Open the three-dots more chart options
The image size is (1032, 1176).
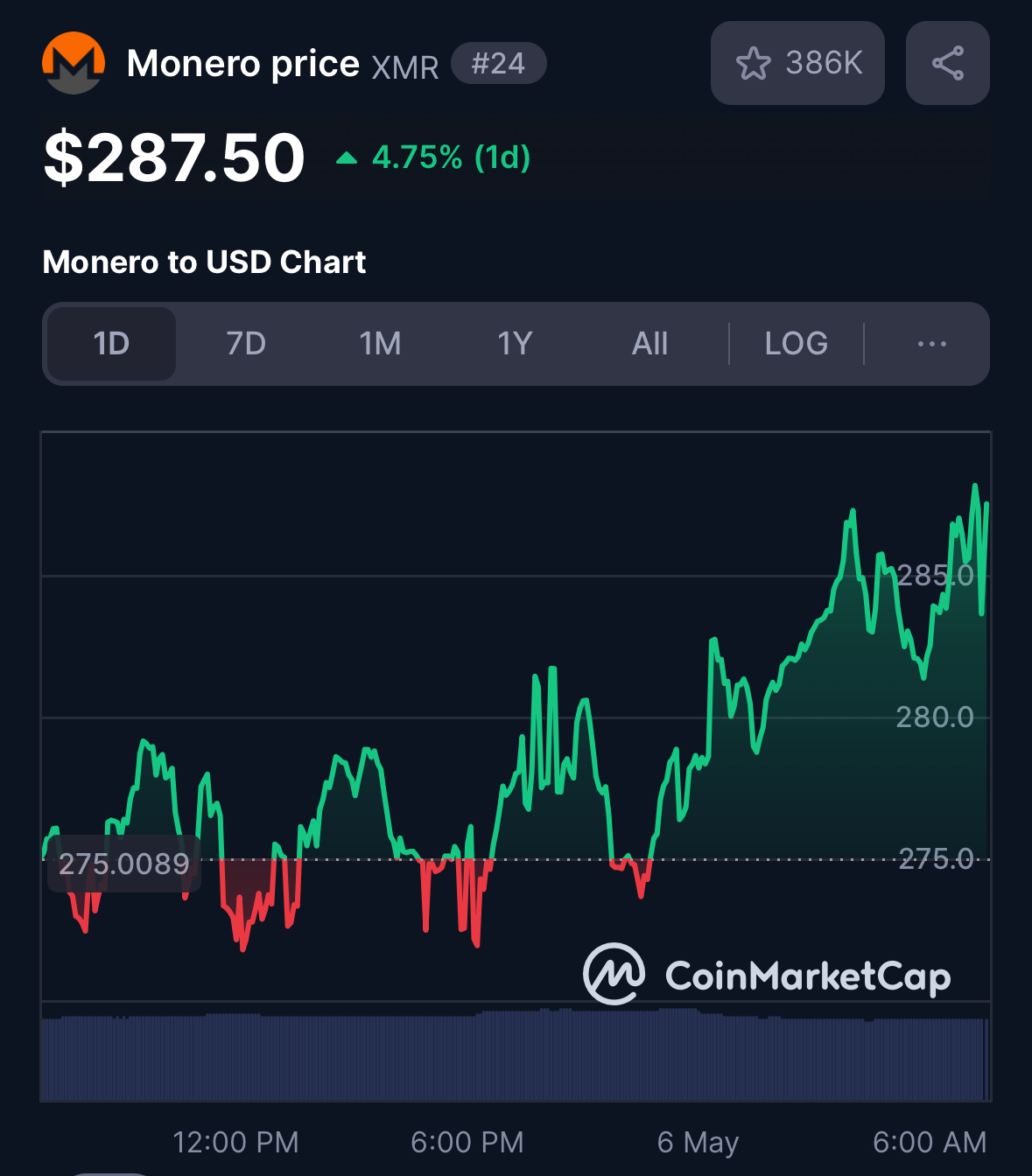[x=931, y=344]
